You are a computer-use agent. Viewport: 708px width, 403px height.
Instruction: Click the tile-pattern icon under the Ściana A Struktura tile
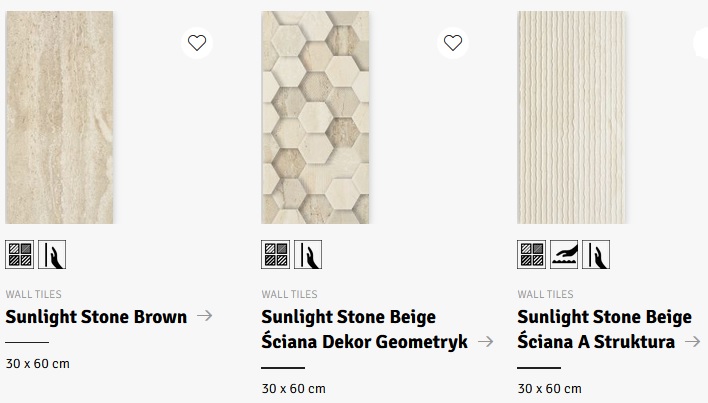[532, 255]
